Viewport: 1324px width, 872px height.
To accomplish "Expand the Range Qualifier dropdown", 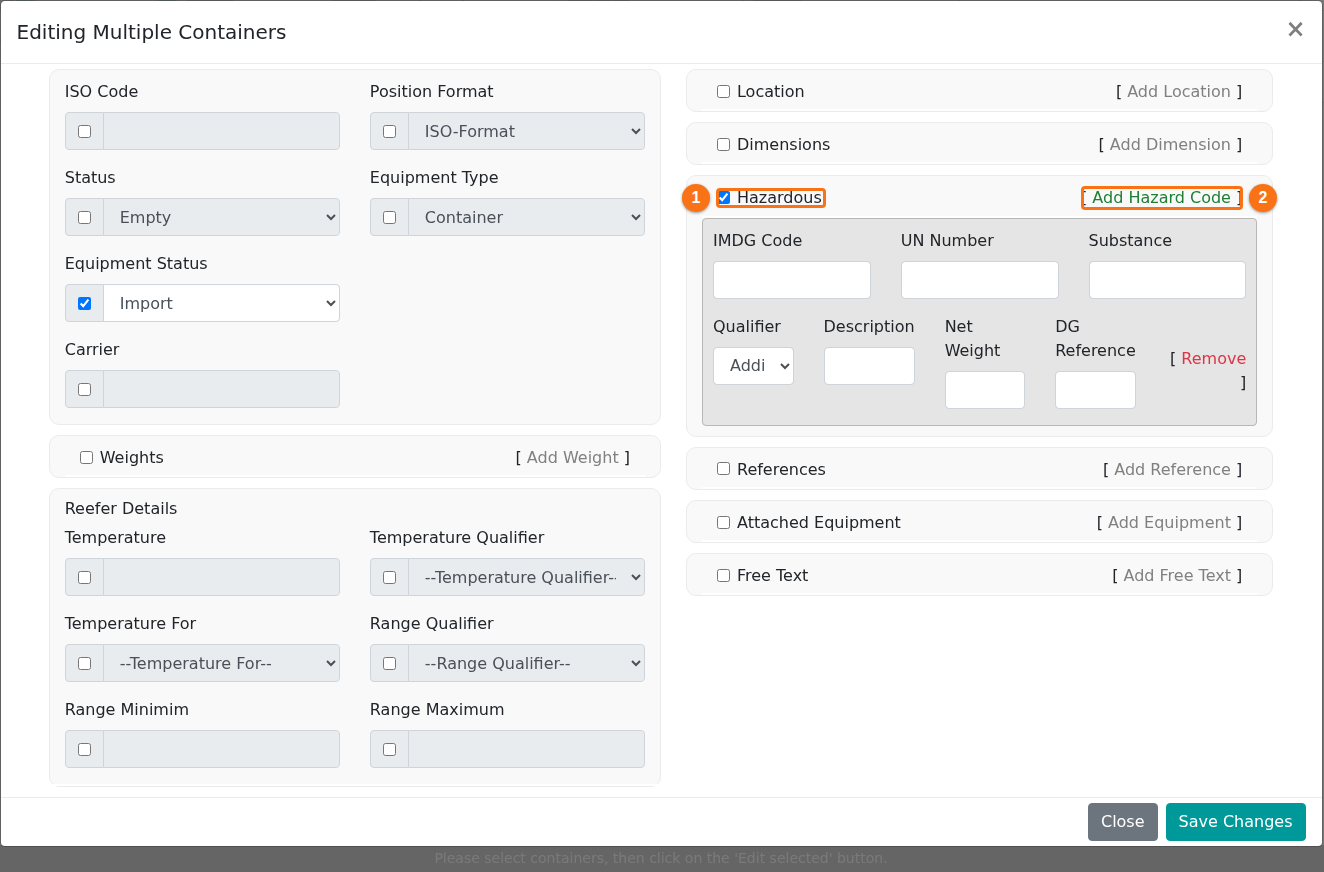I will coord(526,663).
